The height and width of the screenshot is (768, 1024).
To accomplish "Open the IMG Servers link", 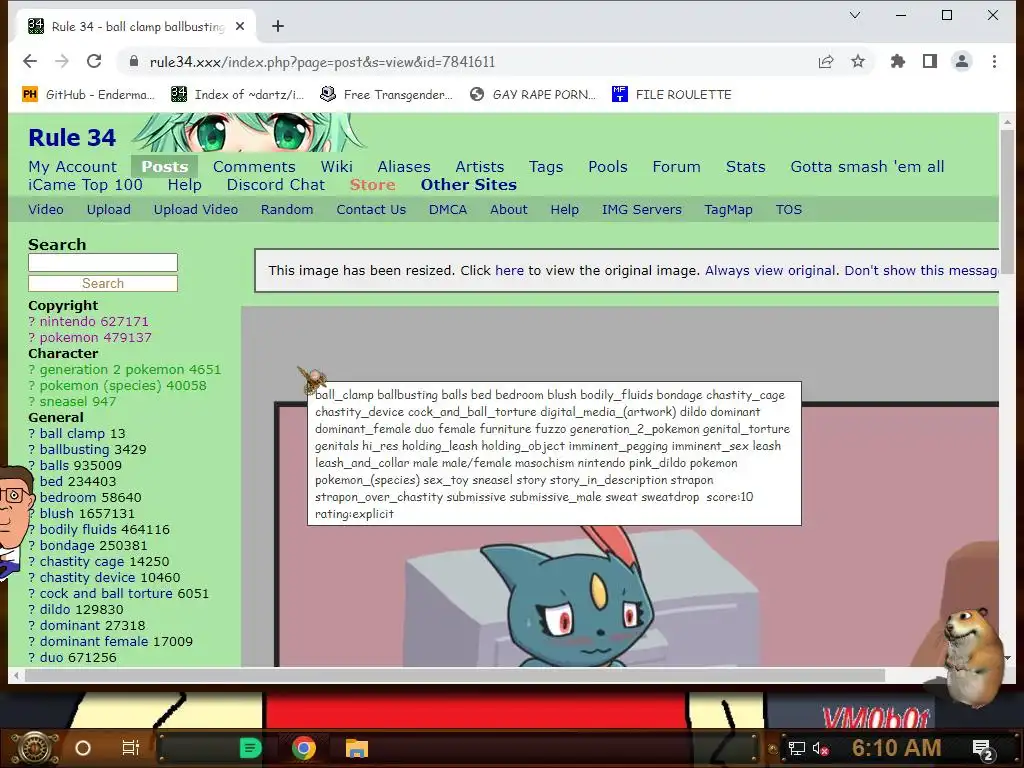I will 641,210.
